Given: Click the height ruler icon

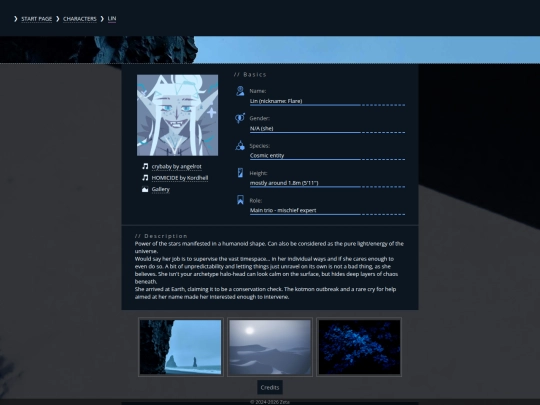Looking at the screenshot, I should [240, 173].
